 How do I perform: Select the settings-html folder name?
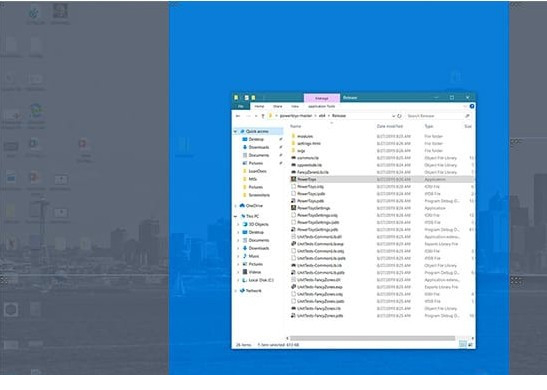click(x=309, y=143)
